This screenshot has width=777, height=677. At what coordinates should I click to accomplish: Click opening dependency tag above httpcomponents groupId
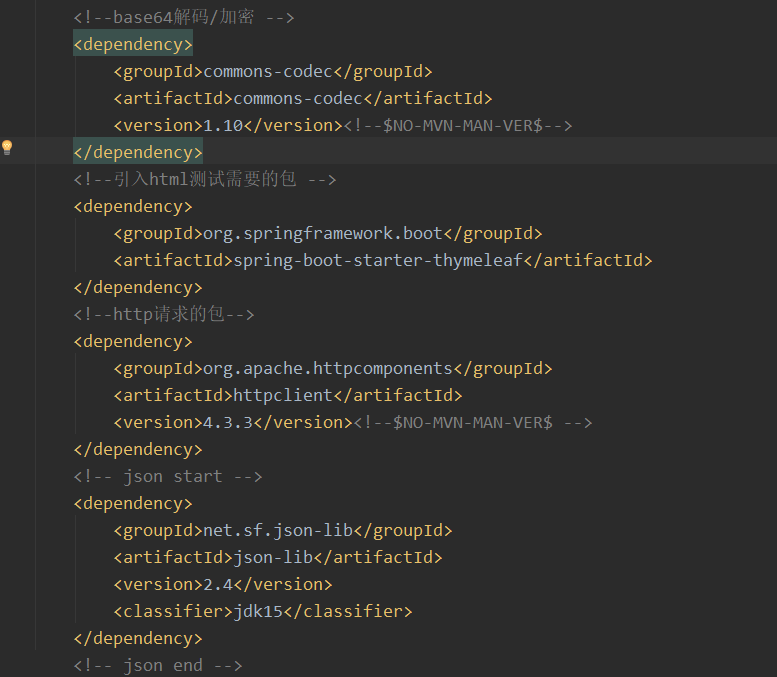[133, 341]
